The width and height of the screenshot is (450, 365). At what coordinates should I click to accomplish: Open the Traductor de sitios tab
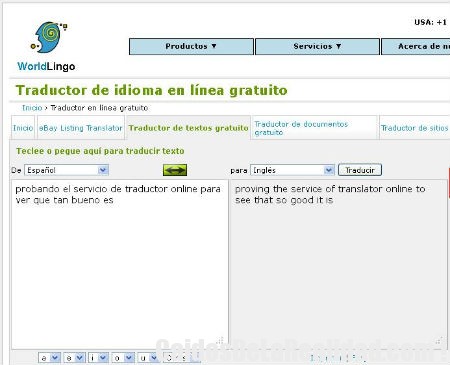415,128
